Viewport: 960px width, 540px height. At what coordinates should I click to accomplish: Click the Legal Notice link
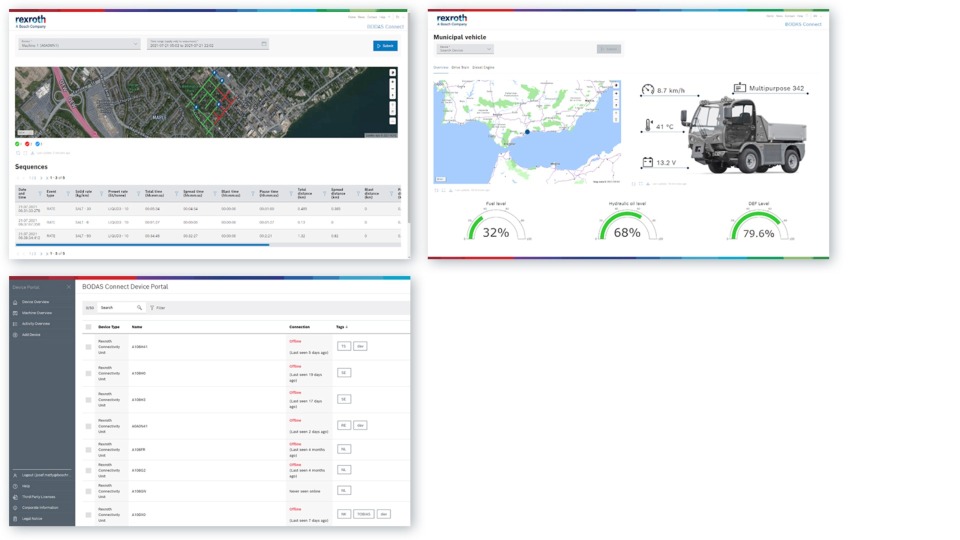[32, 519]
